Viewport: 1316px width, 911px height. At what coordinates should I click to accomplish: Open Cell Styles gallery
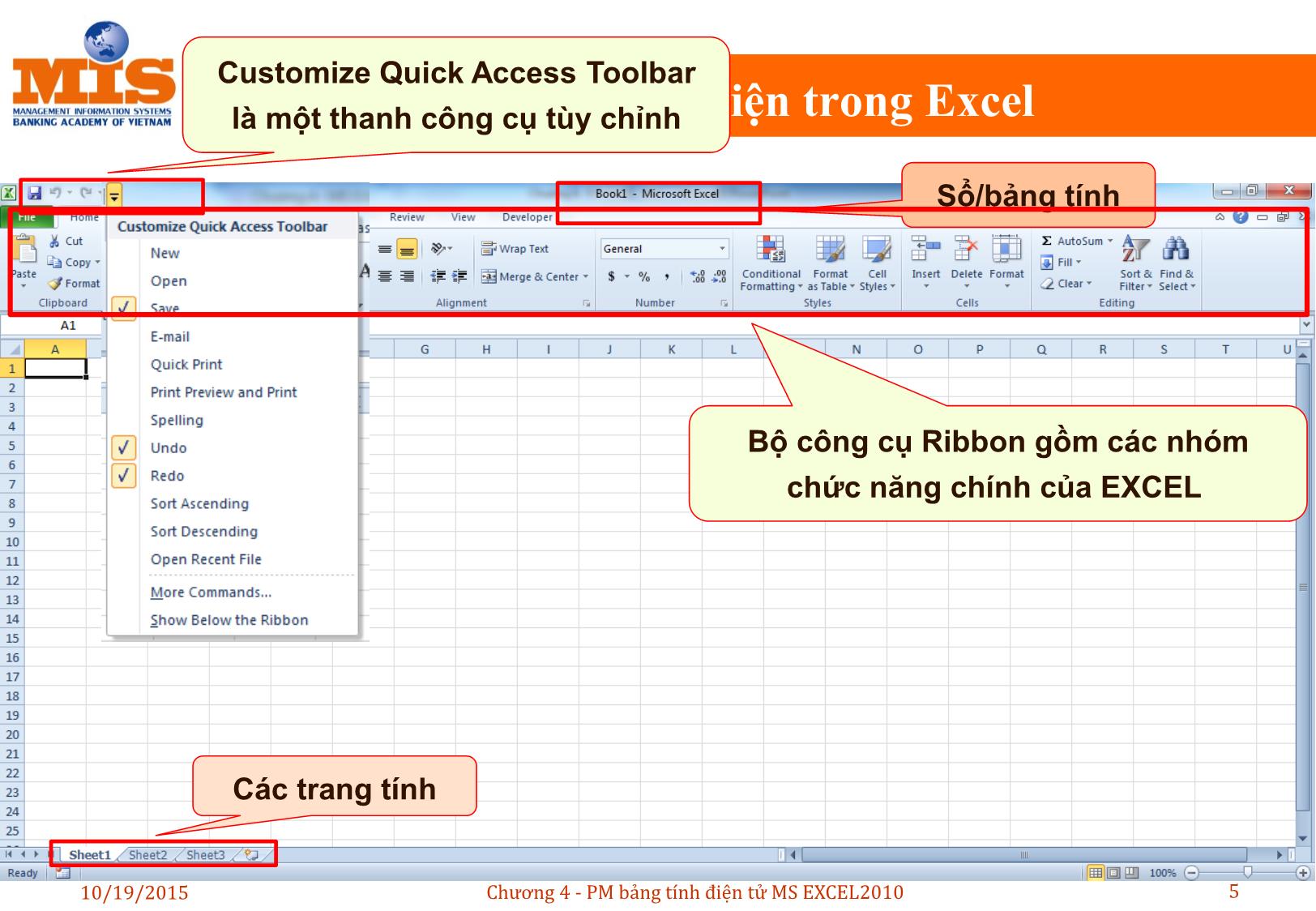pos(877,263)
